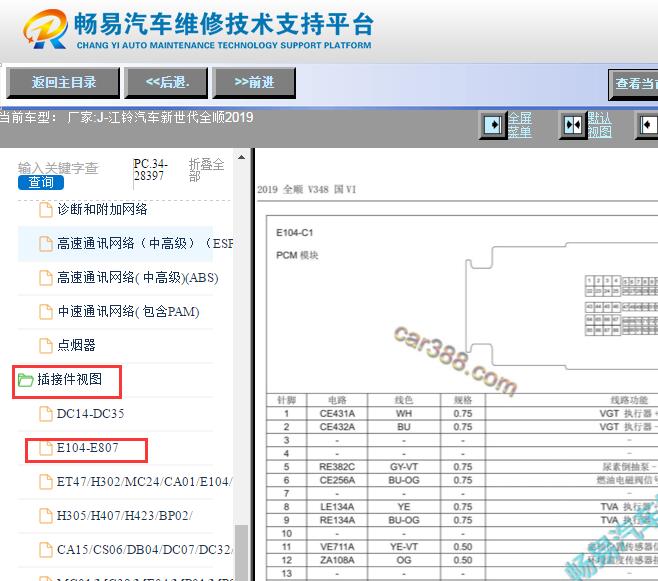Click circuit cell CE432A
Image resolution: width=658 pixels, height=581 pixels.
click(x=337, y=427)
